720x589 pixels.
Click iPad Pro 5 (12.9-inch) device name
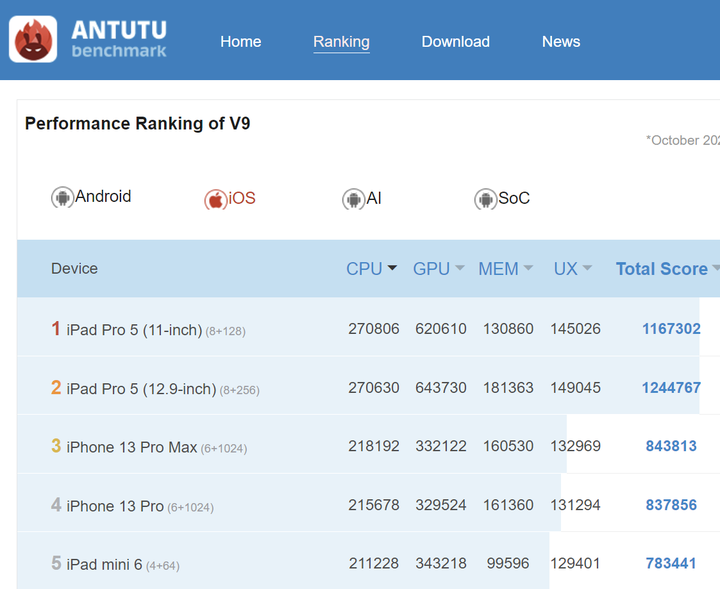(141, 389)
